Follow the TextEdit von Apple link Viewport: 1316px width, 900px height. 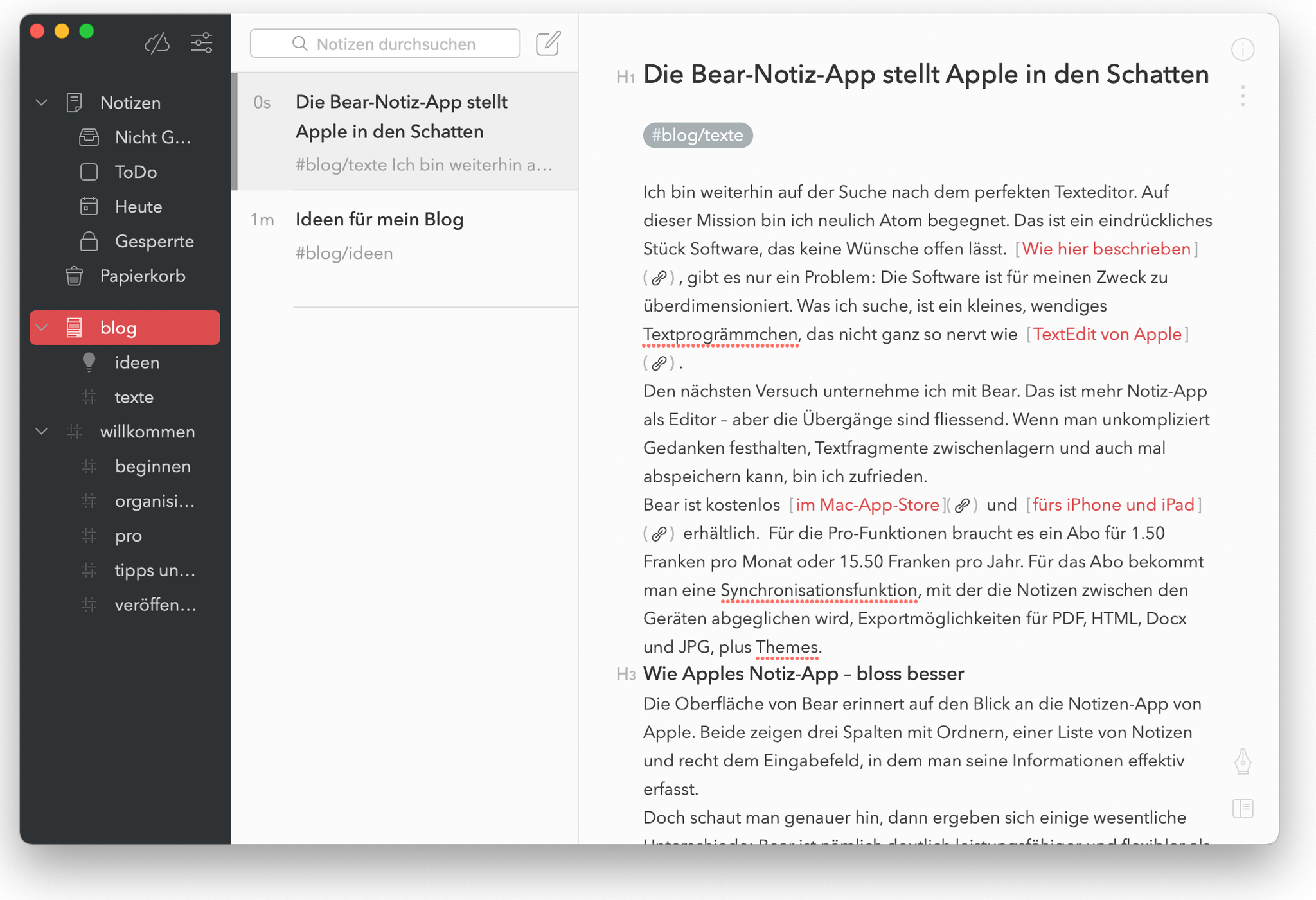[1107, 334]
